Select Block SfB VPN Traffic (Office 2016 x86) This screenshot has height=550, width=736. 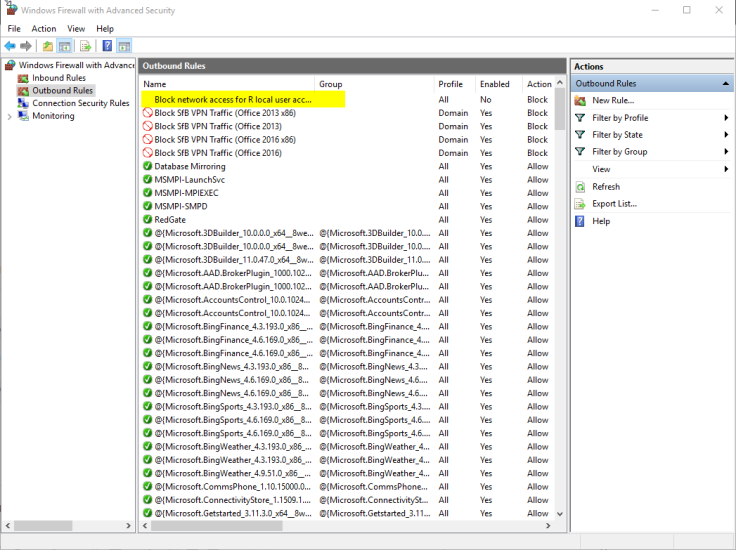(x=347, y=139)
